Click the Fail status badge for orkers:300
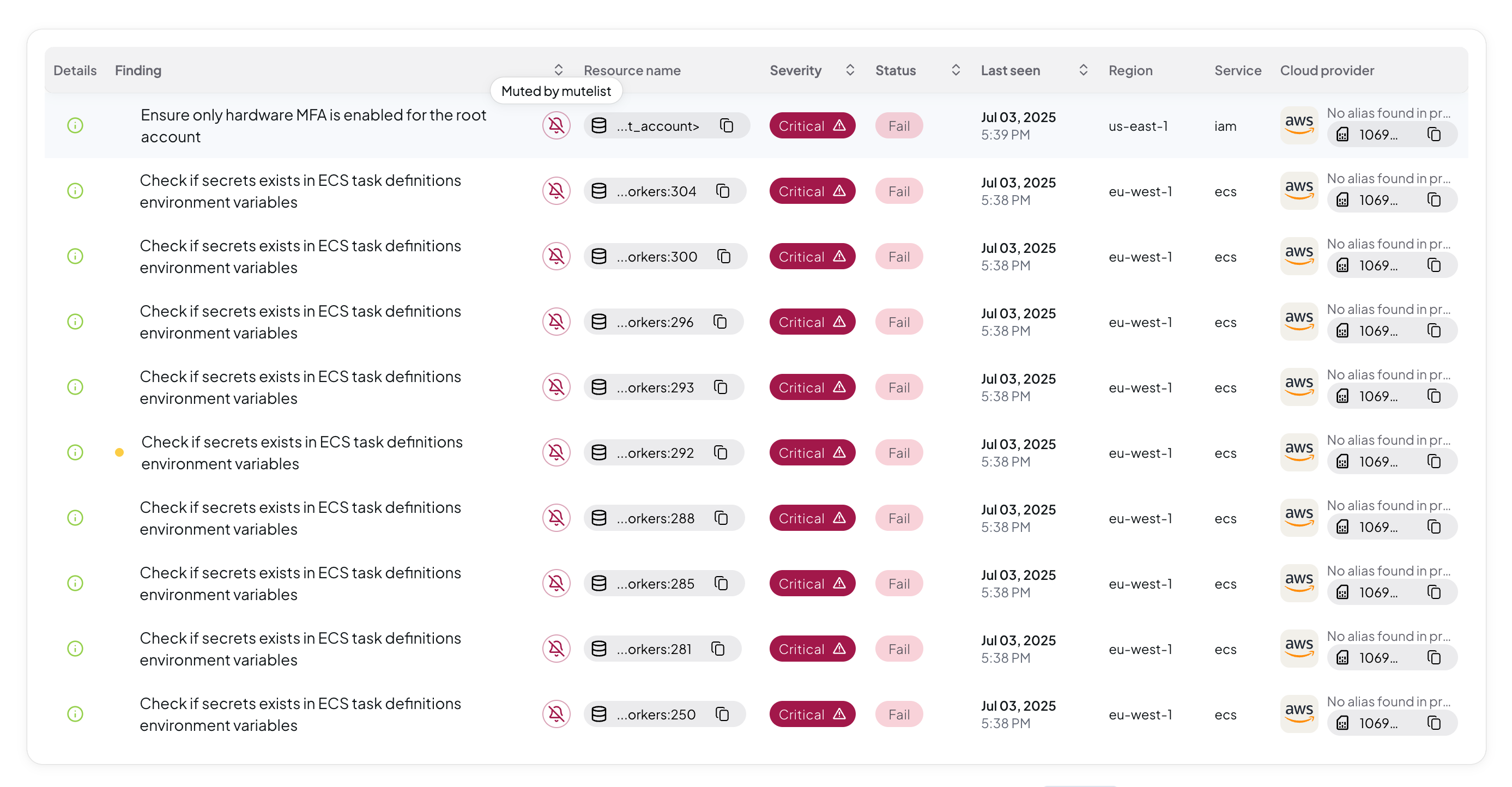The height and width of the screenshot is (787, 1512). (x=898, y=257)
